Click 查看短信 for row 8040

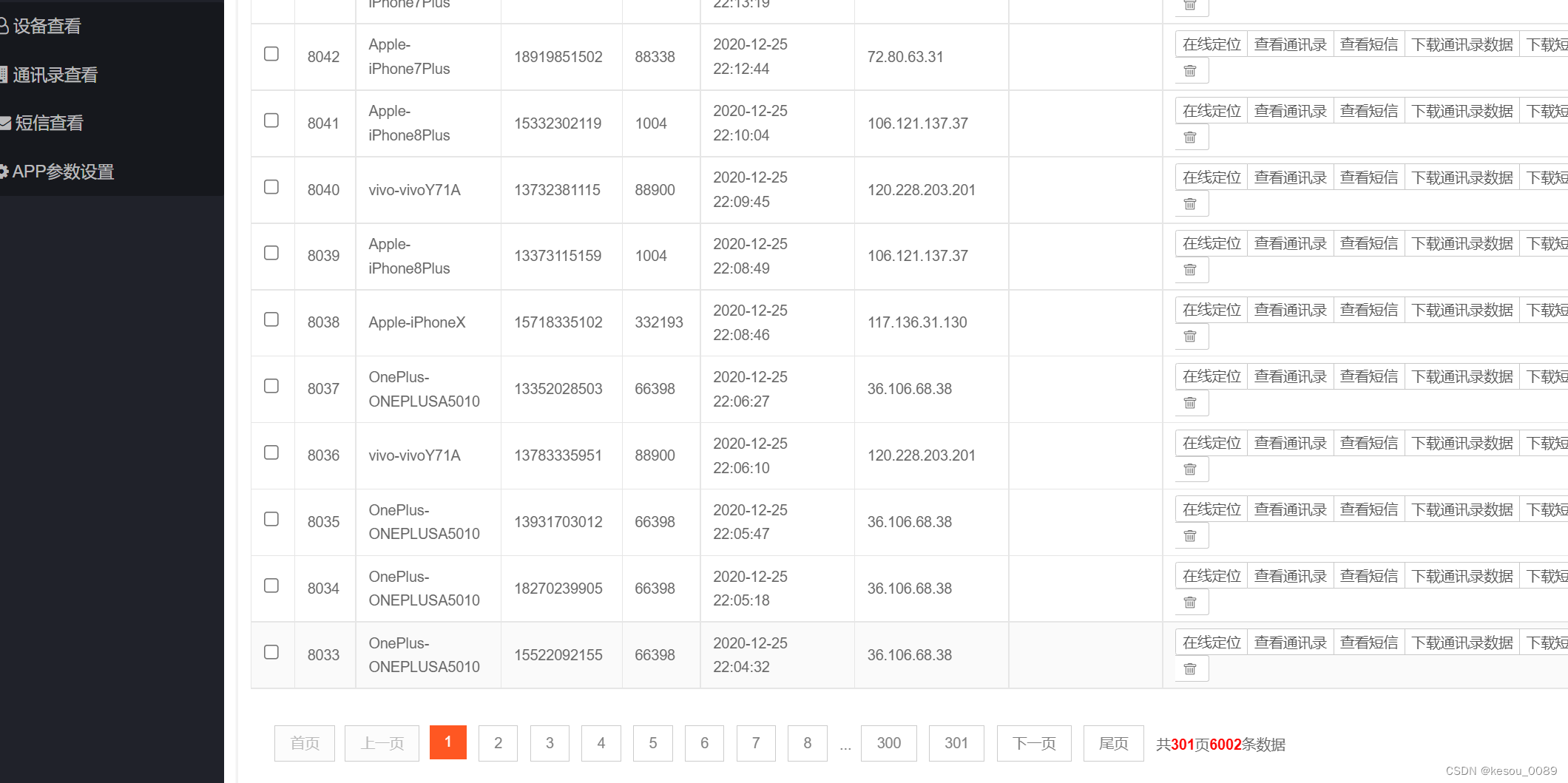click(1369, 177)
